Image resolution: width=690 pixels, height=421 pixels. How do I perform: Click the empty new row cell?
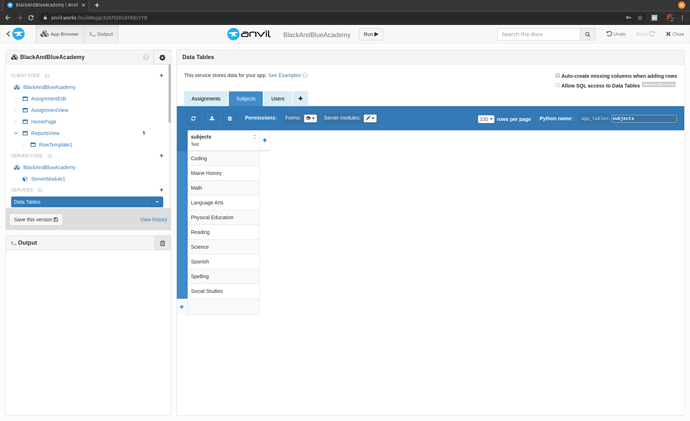click(224, 307)
